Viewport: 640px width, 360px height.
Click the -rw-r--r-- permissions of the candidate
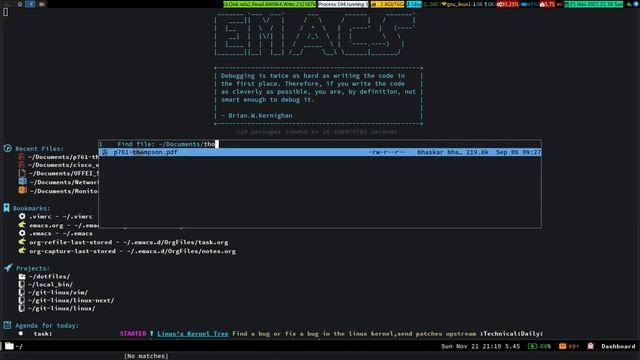click(x=387, y=152)
